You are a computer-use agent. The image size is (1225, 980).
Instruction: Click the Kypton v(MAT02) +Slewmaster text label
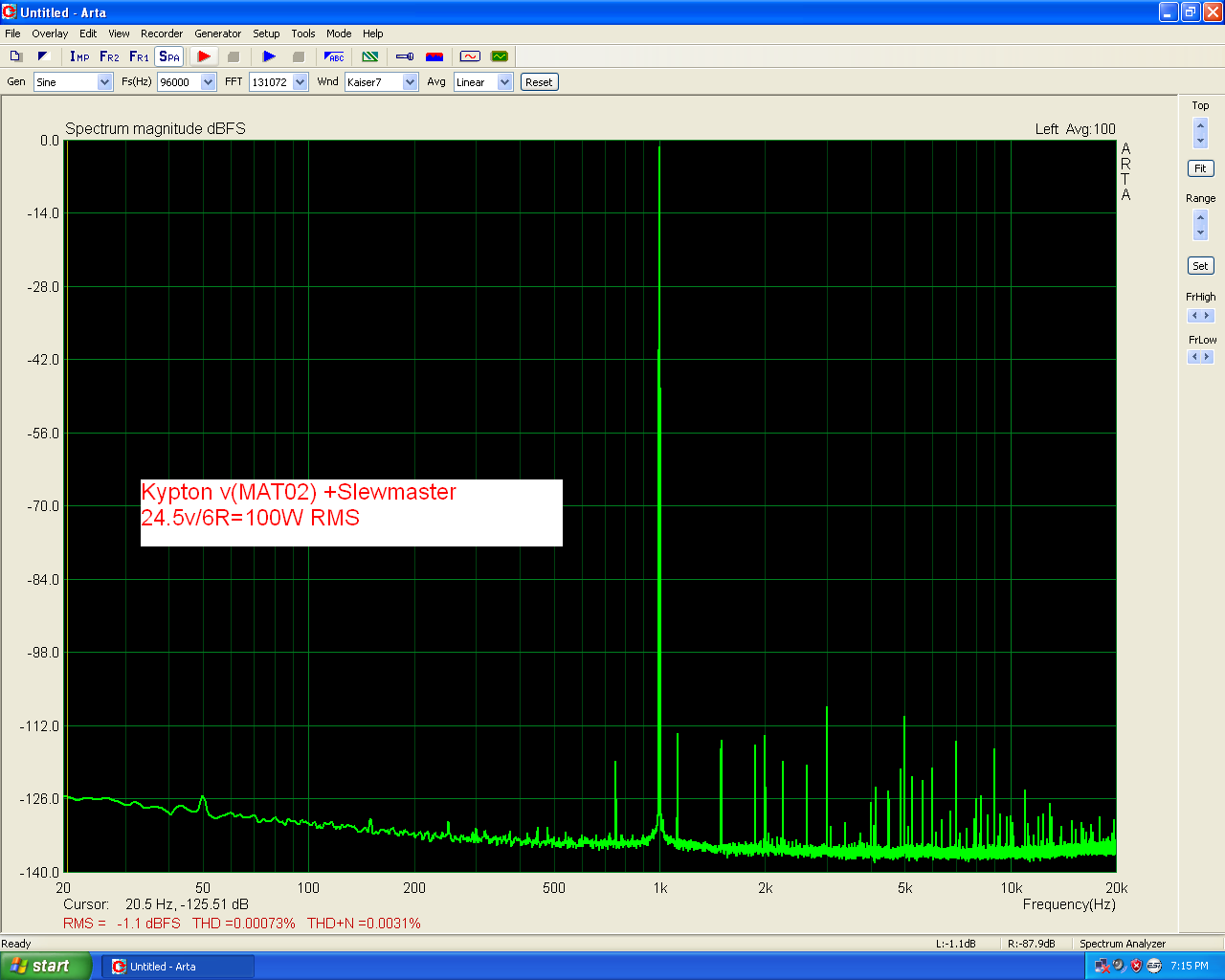[x=299, y=492]
